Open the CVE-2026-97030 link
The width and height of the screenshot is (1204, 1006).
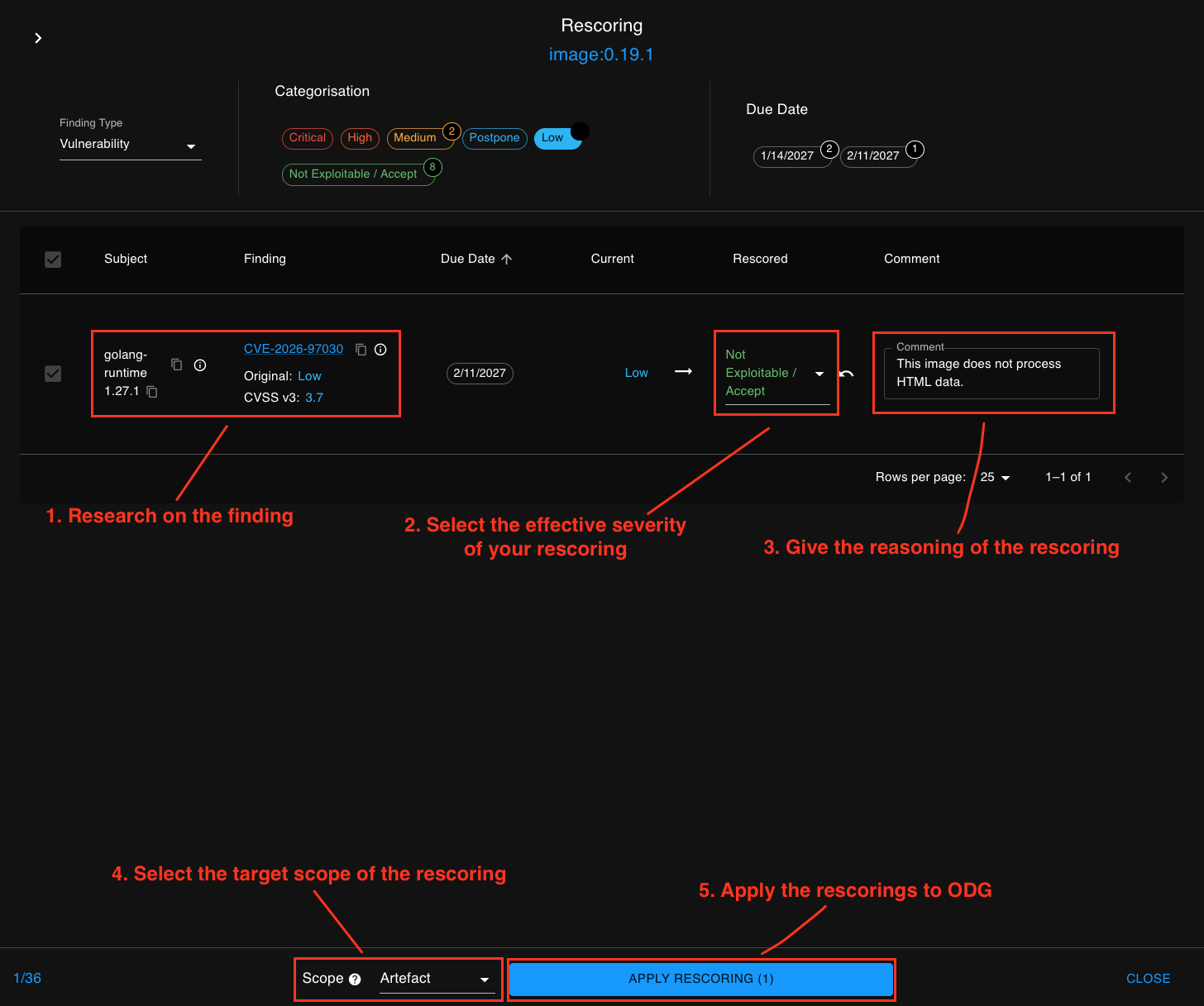coord(294,349)
